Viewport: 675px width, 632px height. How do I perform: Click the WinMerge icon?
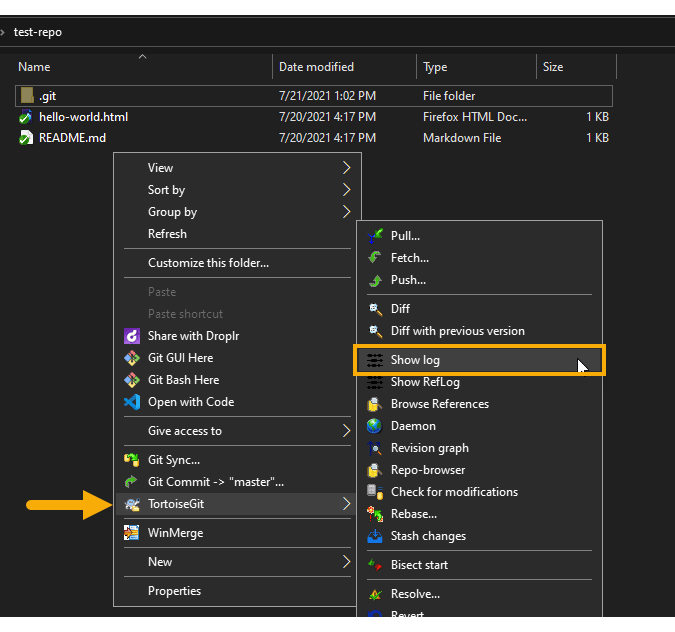(x=131, y=533)
